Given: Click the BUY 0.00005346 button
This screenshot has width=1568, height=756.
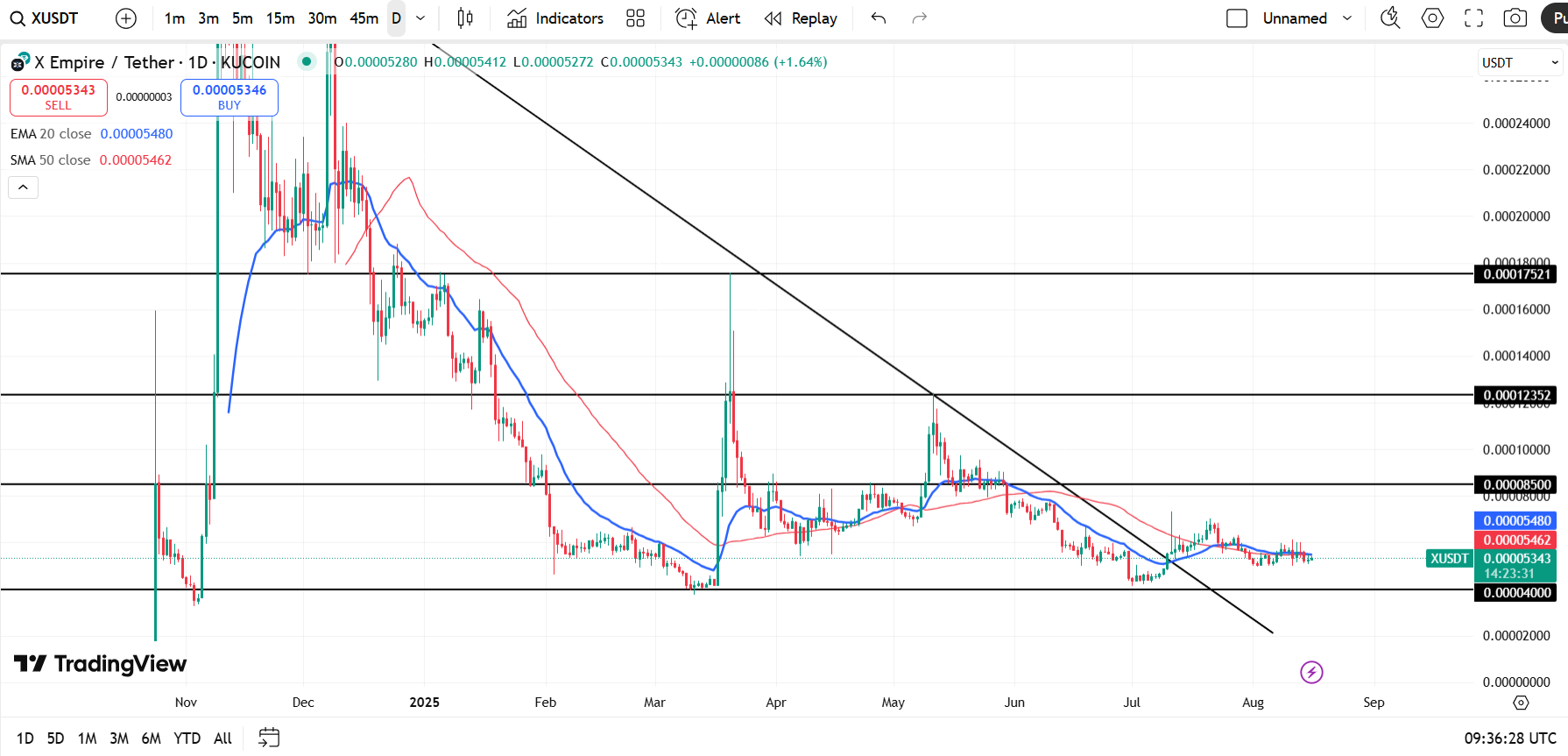Looking at the screenshot, I should coord(230,97).
